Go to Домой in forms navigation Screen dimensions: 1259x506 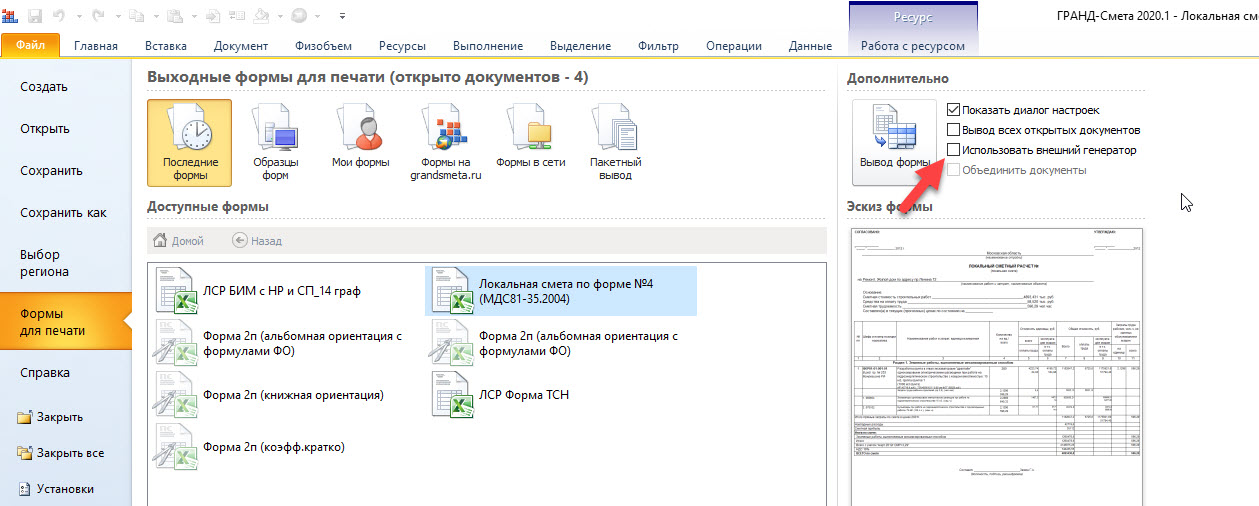(178, 241)
